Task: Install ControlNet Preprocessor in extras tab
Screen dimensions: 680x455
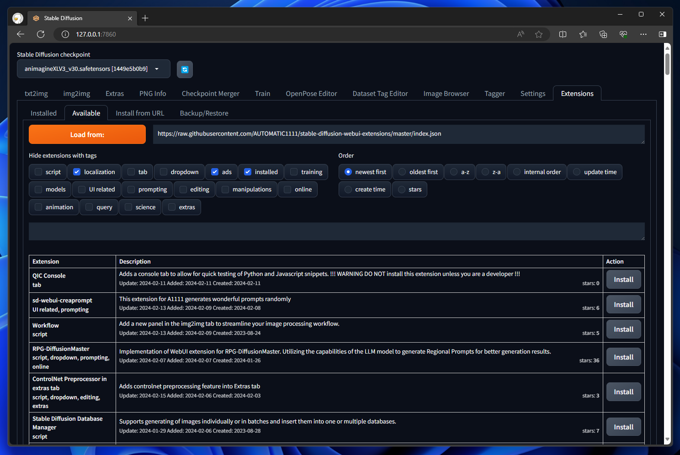Action: click(x=623, y=392)
